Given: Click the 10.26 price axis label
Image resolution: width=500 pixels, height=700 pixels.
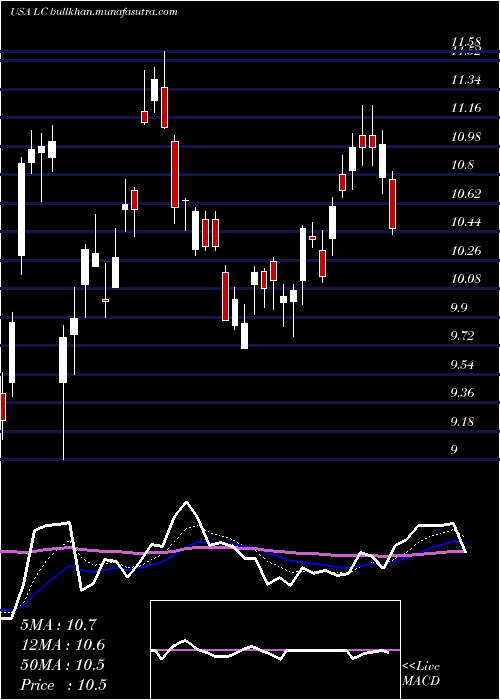Looking at the screenshot, I should pyautogui.click(x=466, y=250).
